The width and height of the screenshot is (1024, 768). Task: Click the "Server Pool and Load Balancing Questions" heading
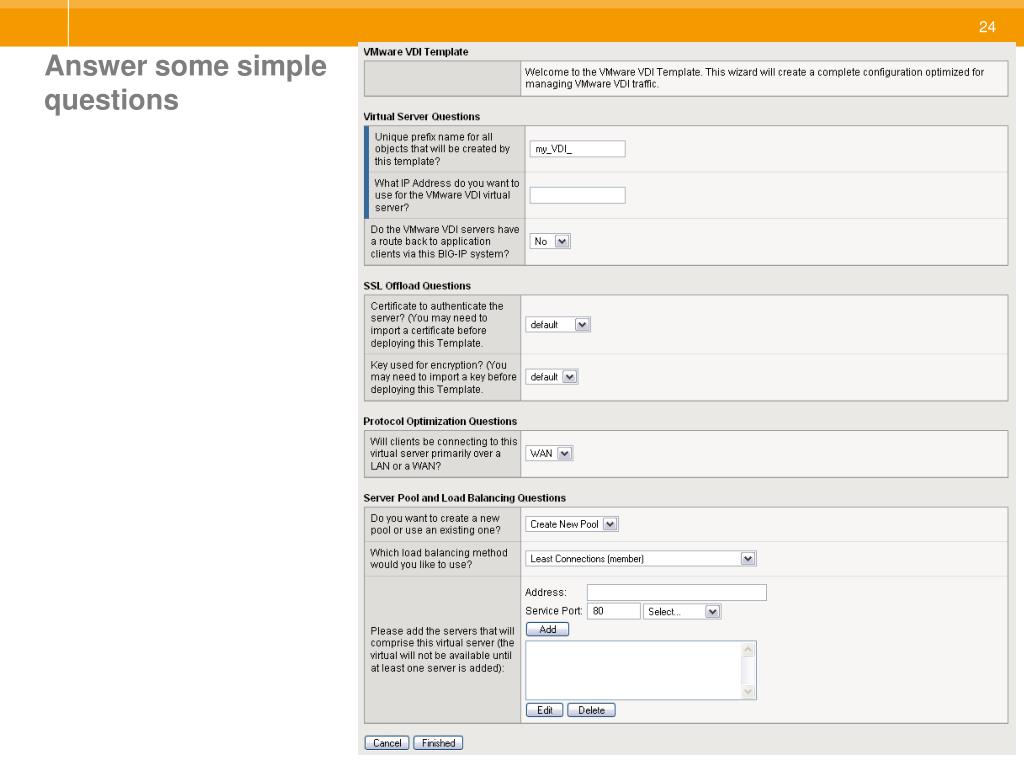[464, 498]
